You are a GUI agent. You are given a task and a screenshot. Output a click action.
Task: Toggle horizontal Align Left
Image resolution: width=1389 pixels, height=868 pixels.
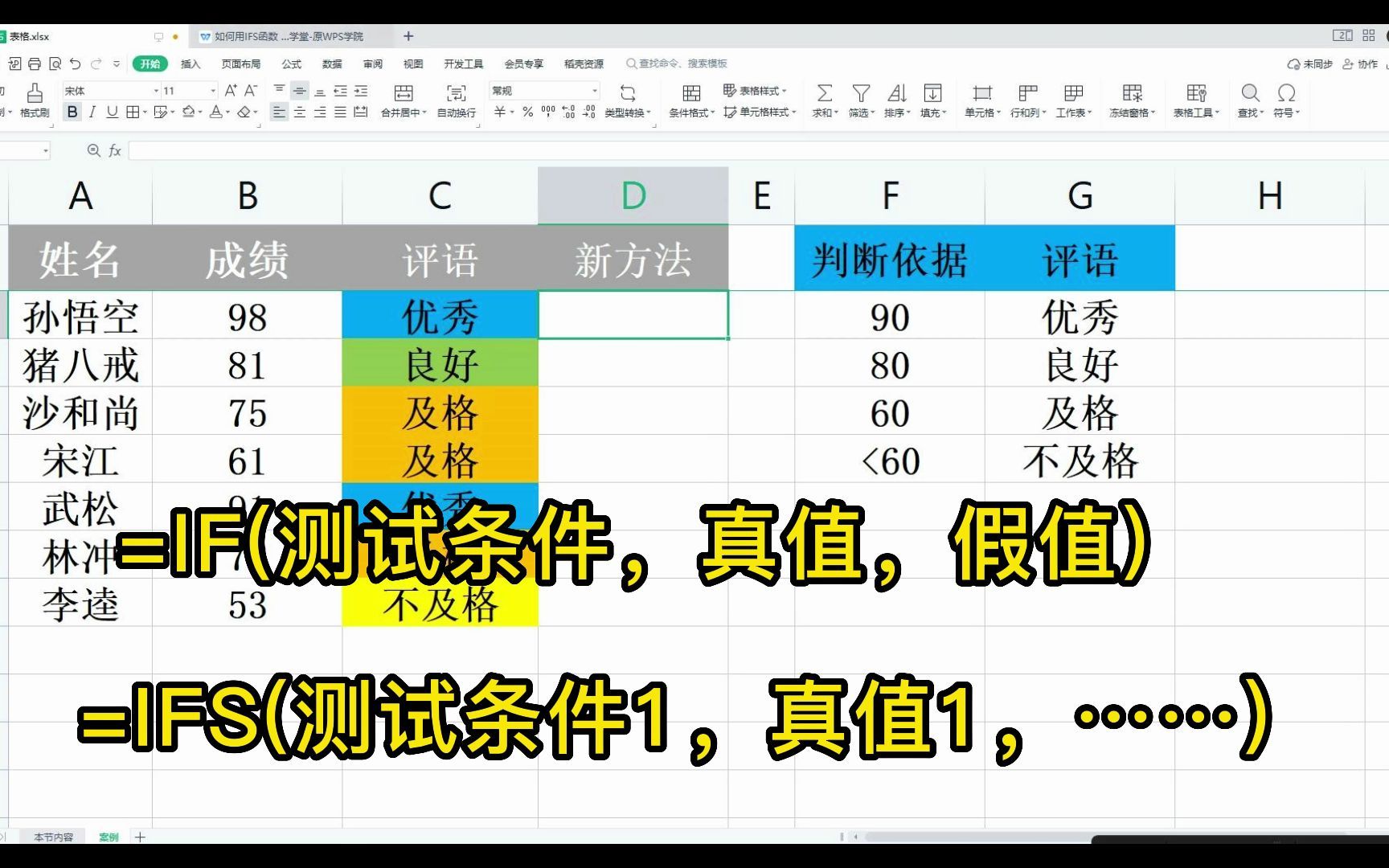279,112
